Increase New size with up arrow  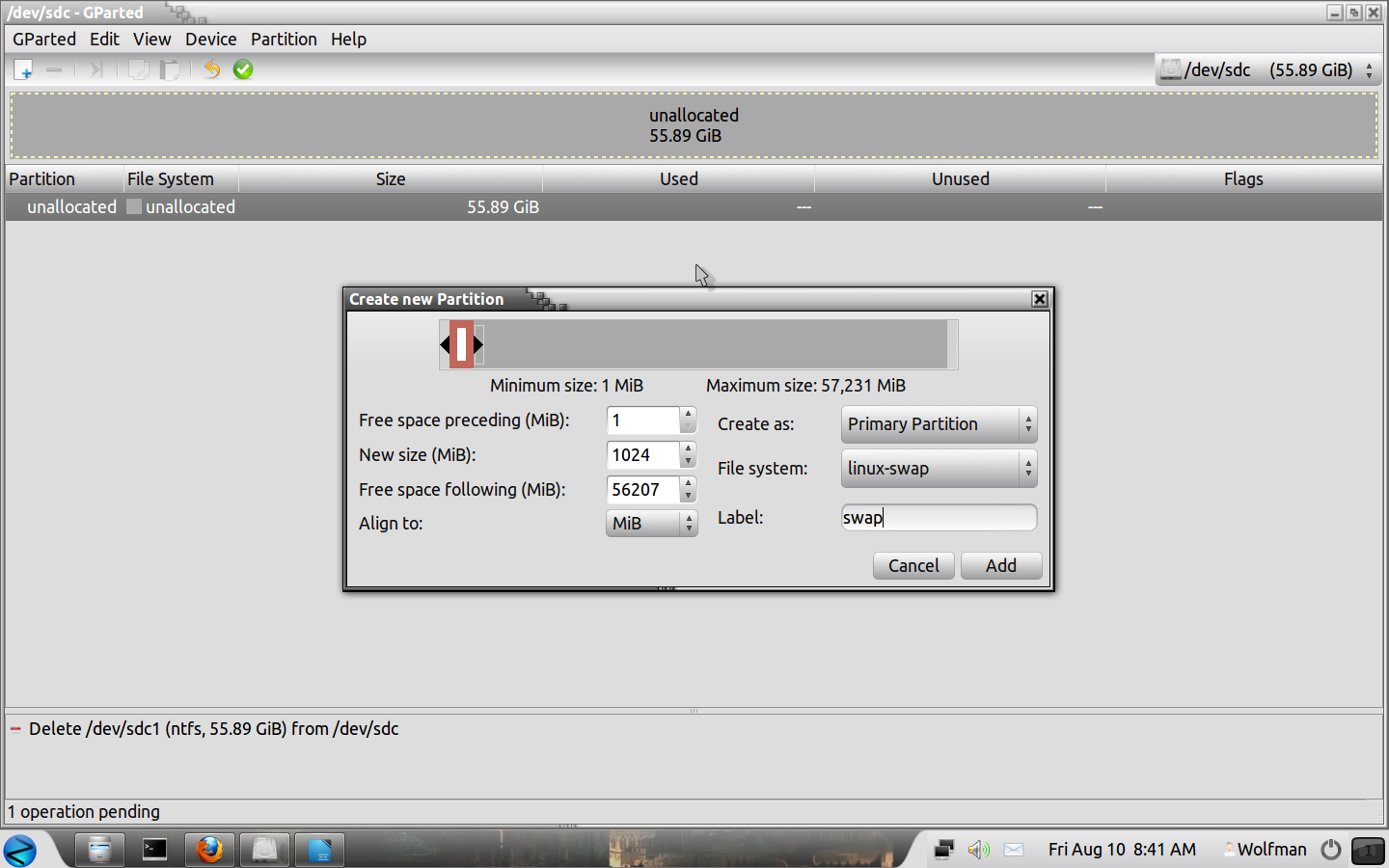(x=688, y=448)
